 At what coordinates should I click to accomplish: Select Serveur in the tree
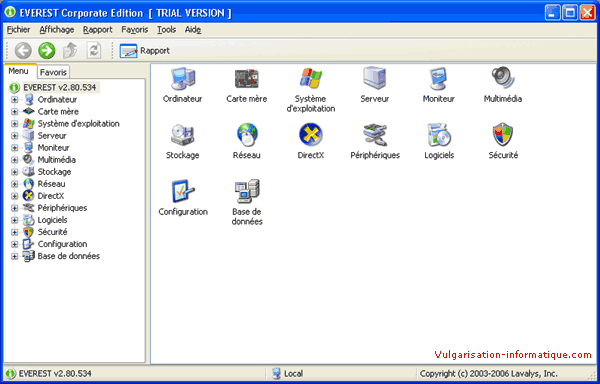[52, 136]
